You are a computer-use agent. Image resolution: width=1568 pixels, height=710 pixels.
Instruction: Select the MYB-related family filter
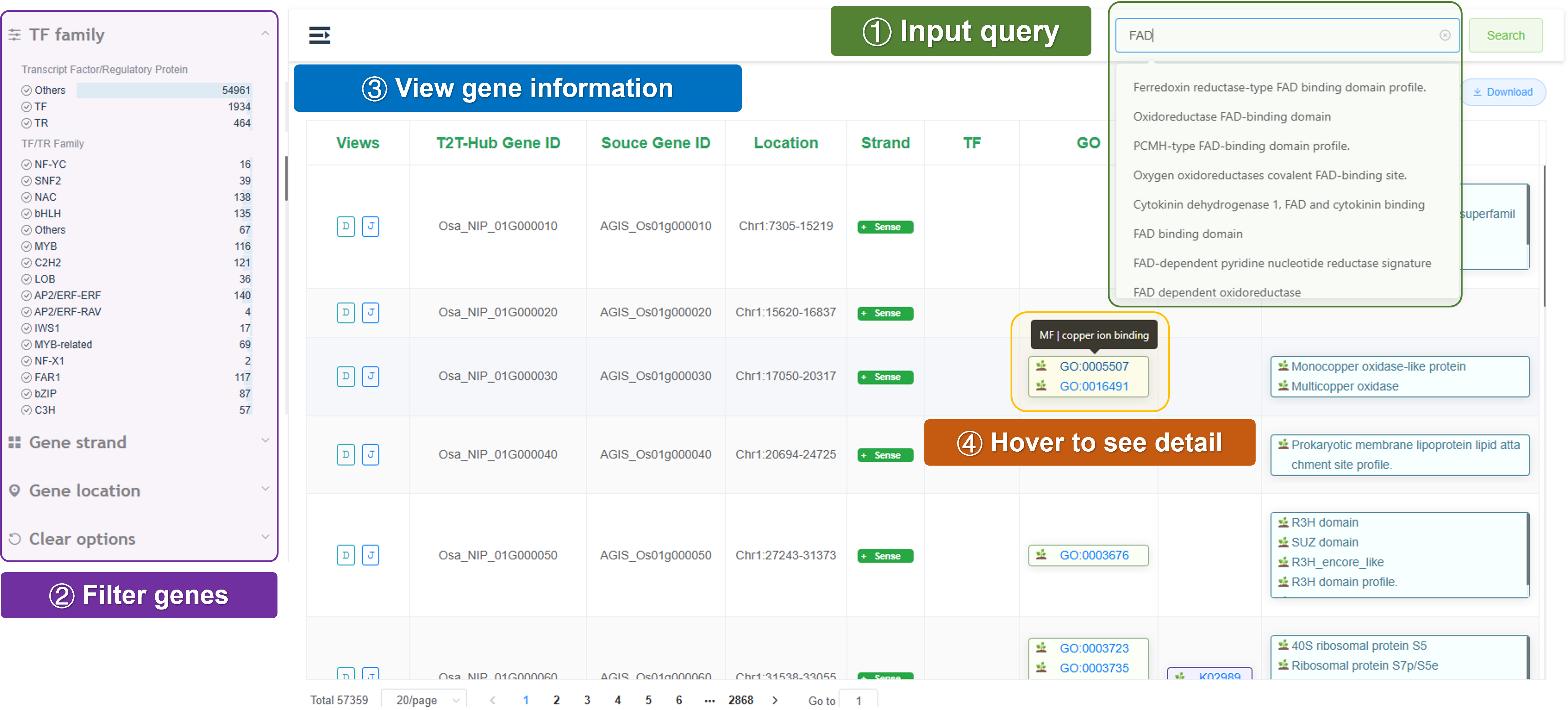26,344
